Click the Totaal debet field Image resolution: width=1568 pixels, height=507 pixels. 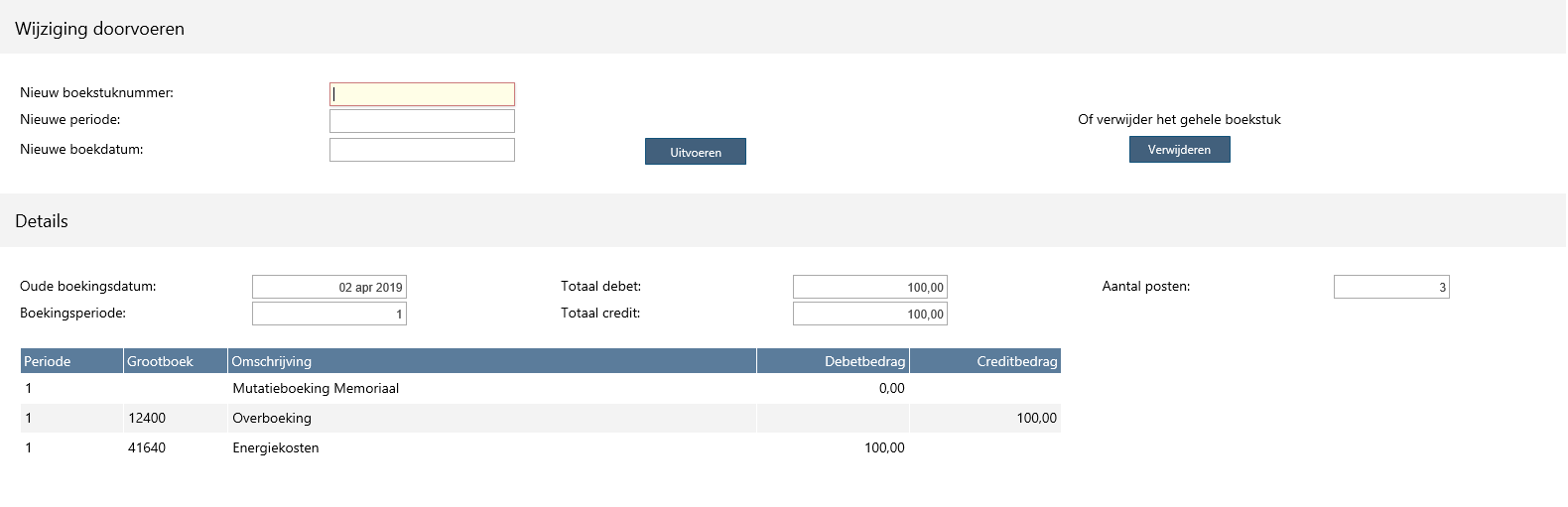click(x=870, y=287)
